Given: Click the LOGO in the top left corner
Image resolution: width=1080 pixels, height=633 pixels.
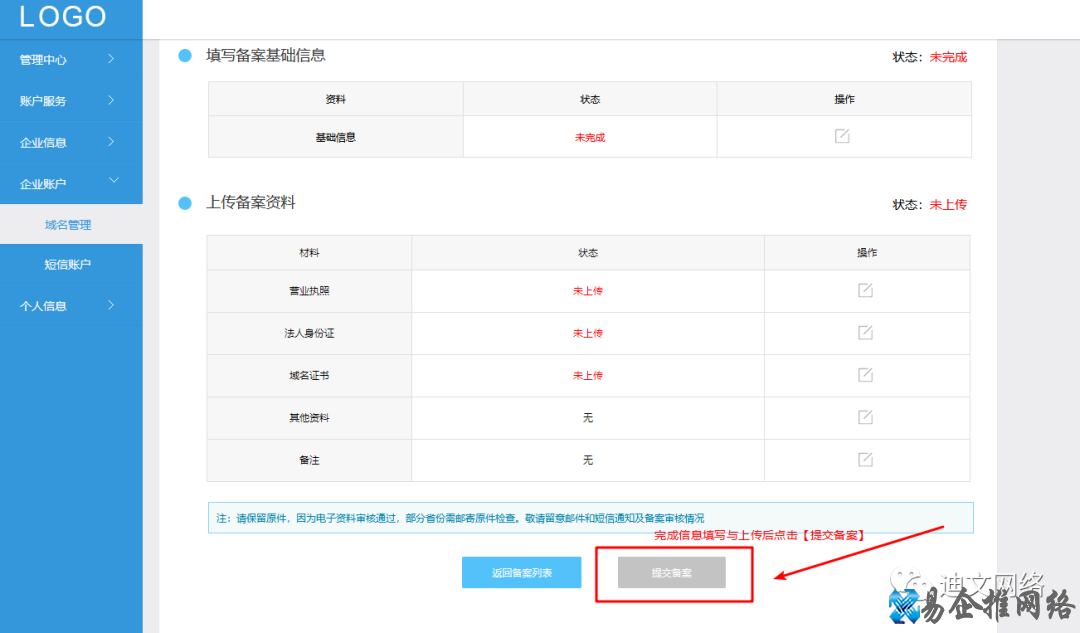Looking at the screenshot, I should [65, 17].
